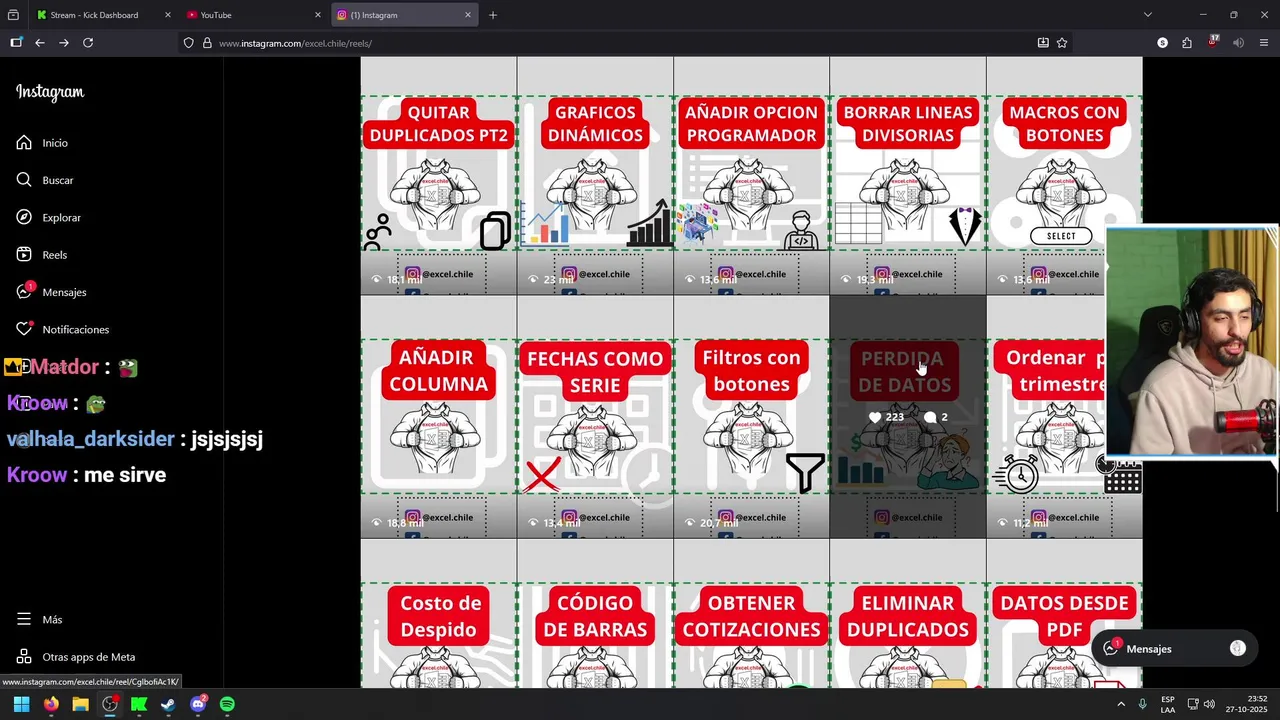Image resolution: width=1280 pixels, height=720 pixels.
Task: Open the GRAFICOS DINÁMICOS reel
Action: [595, 176]
